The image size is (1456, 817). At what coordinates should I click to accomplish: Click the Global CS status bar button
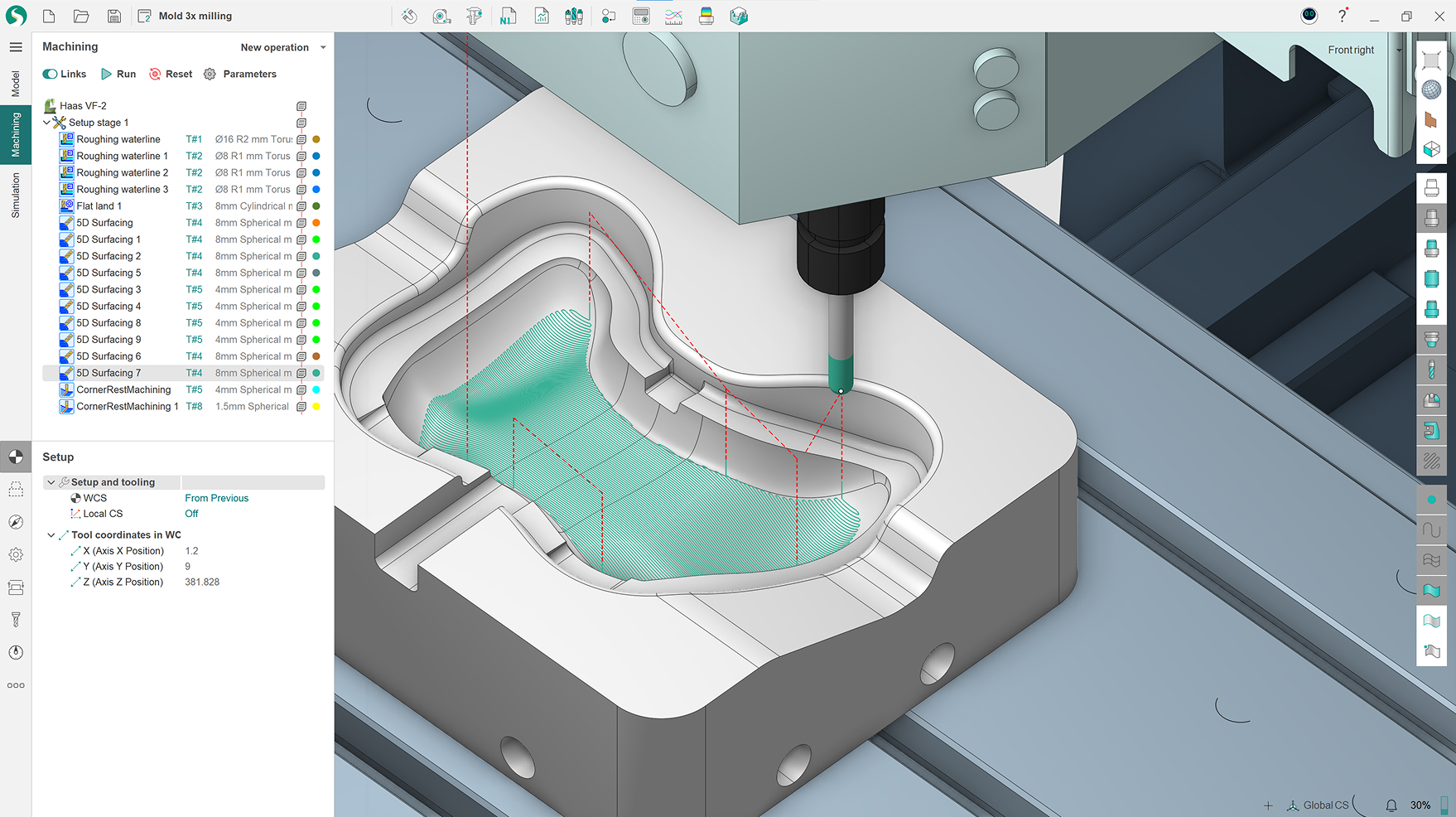coord(1318,805)
